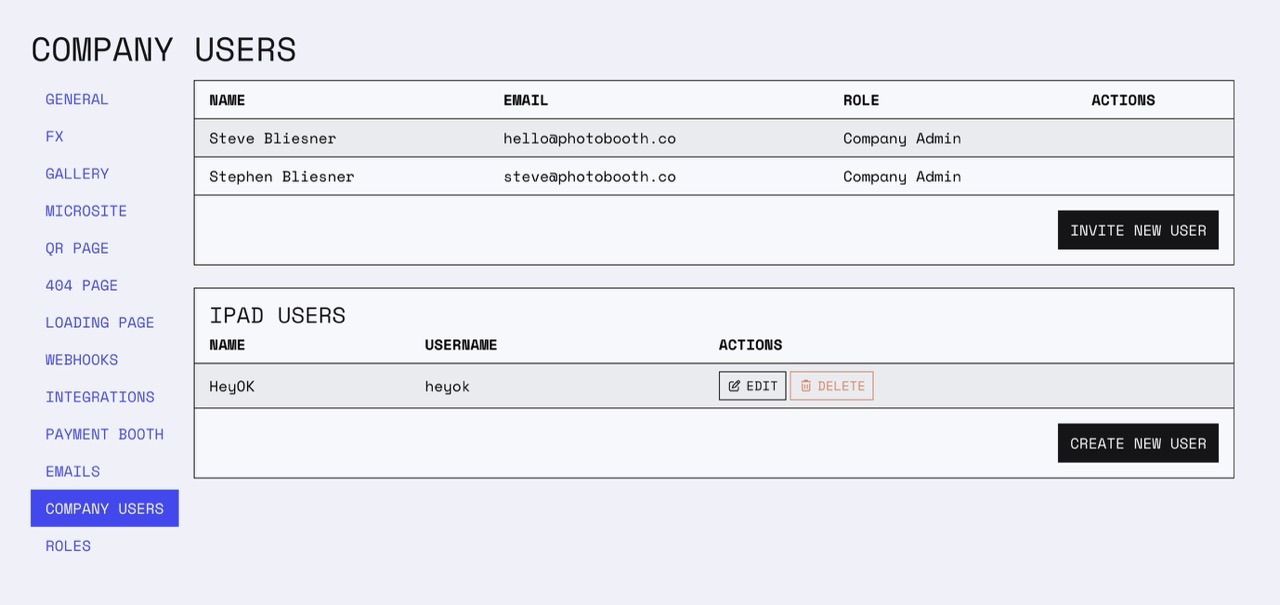Open the 404 Page settings
1280x605 pixels.
(81, 285)
